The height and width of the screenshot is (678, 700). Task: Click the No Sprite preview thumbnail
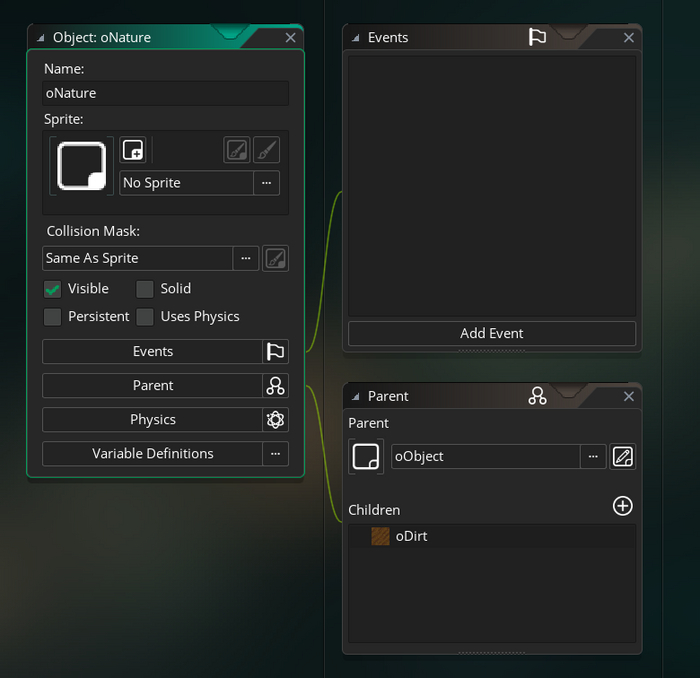(81, 166)
